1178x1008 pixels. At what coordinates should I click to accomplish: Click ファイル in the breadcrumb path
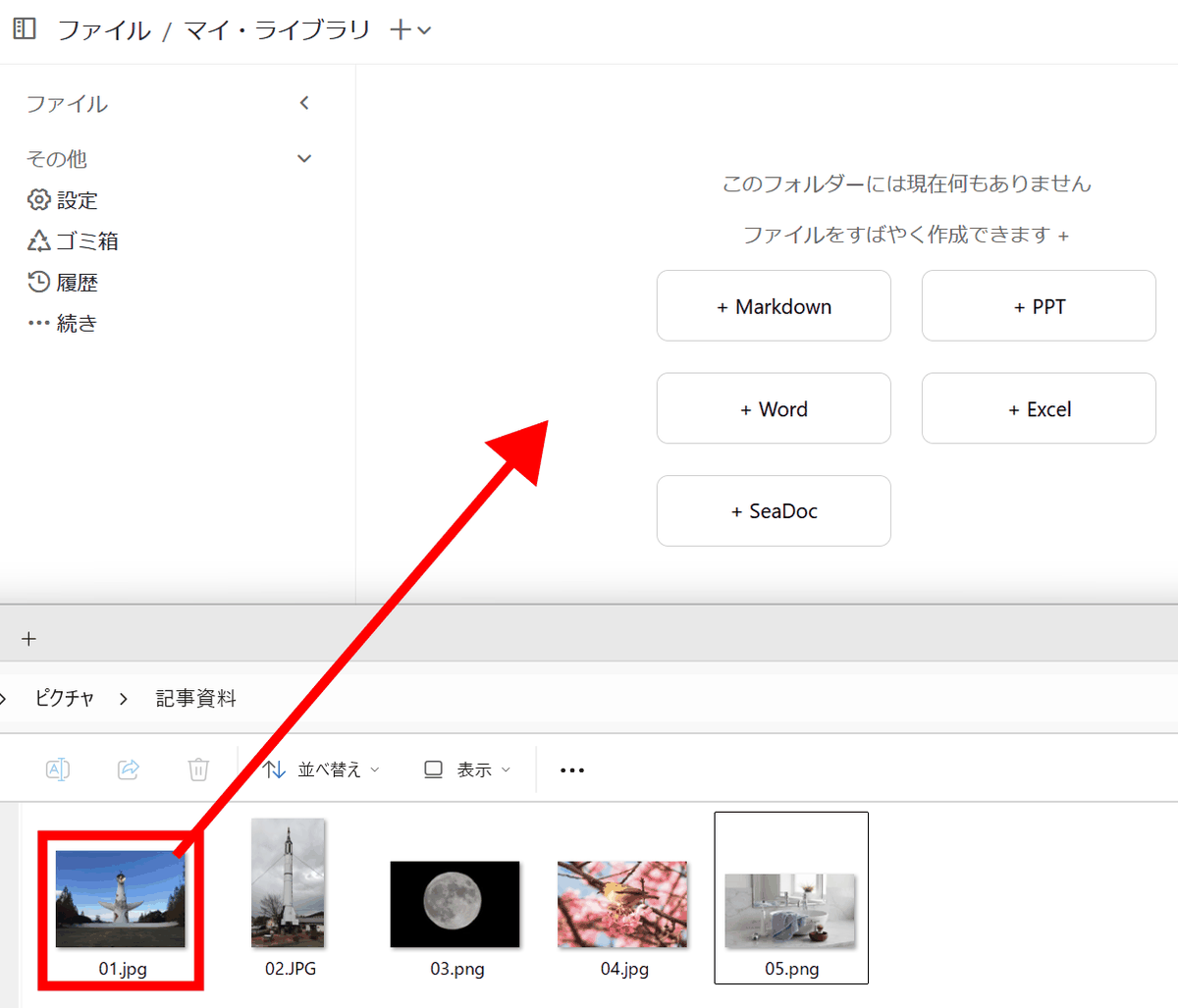(x=104, y=30)
